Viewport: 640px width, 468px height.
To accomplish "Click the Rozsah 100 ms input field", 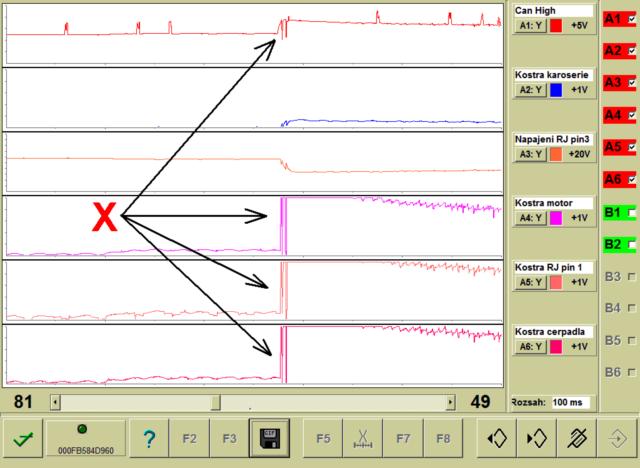I will click(x=570, y=402).
